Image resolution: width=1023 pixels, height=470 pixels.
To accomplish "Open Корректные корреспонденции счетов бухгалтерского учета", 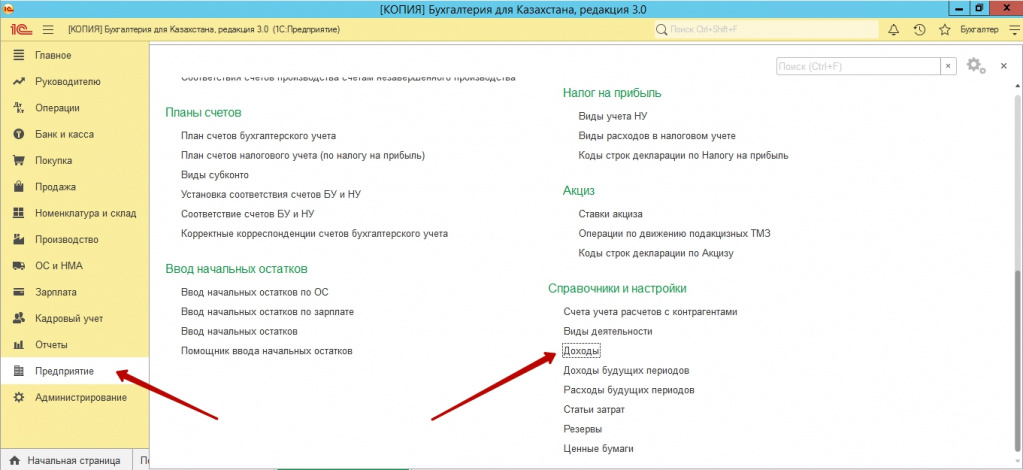I will [314, 233].
